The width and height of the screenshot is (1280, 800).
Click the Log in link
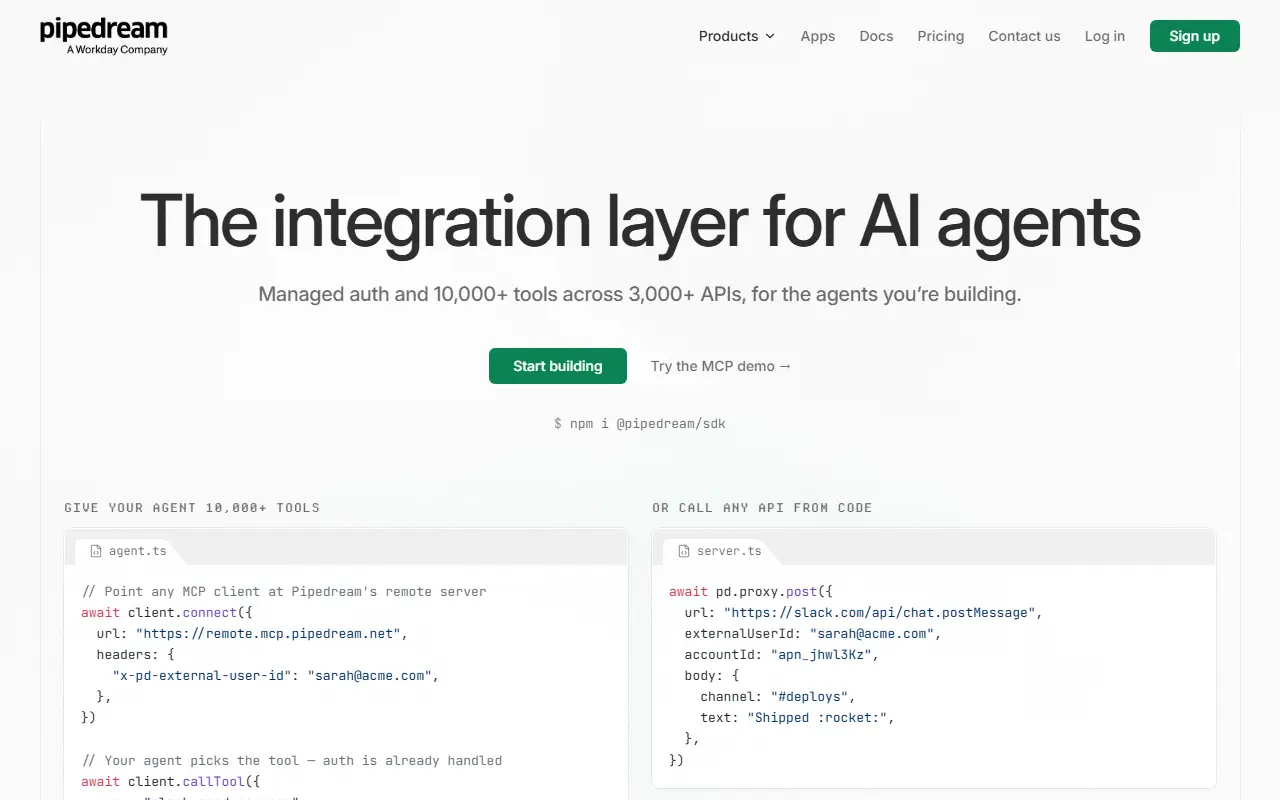point(1105,36)
